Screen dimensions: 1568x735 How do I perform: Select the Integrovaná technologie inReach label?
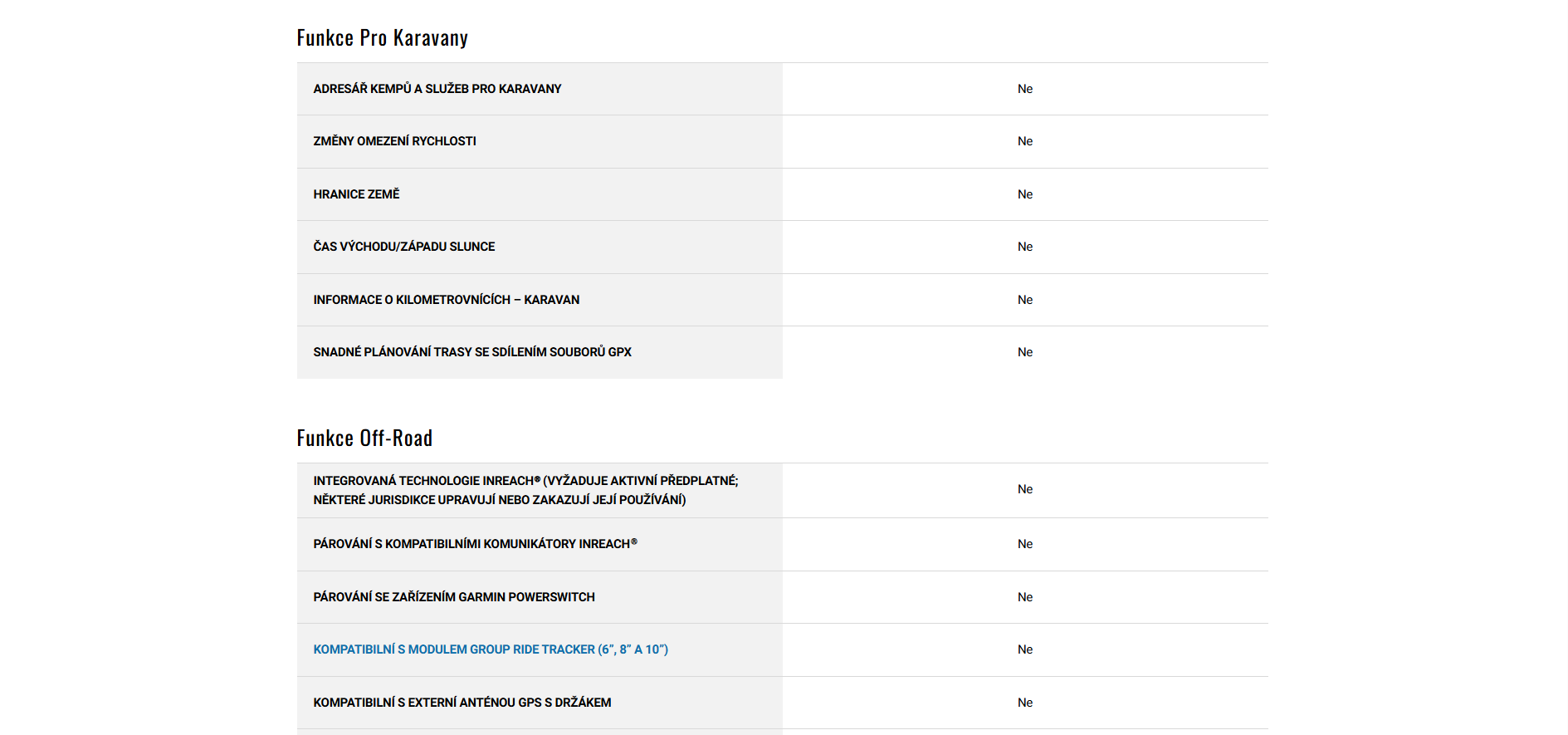(525, 490)
